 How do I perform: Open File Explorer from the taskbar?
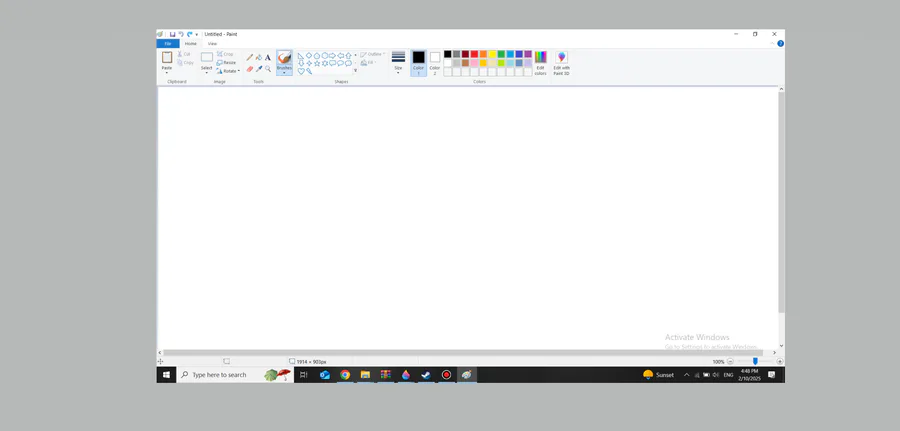click(365, 375)
